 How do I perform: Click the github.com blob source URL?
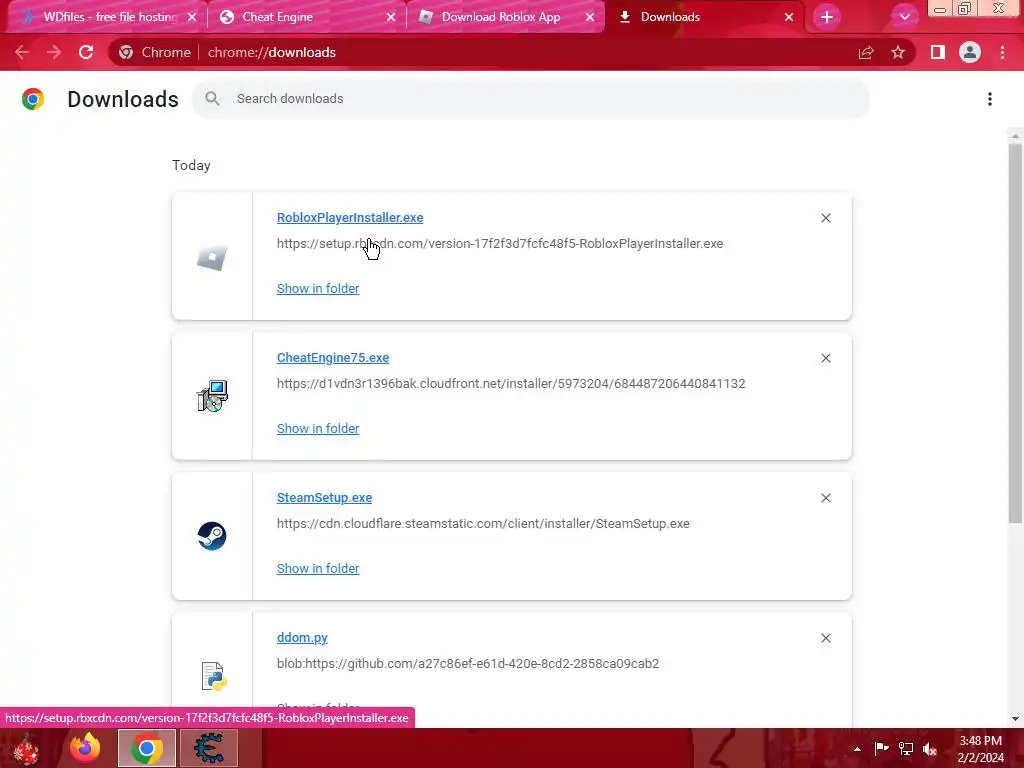pyautogui.click(x=468, y=664)
